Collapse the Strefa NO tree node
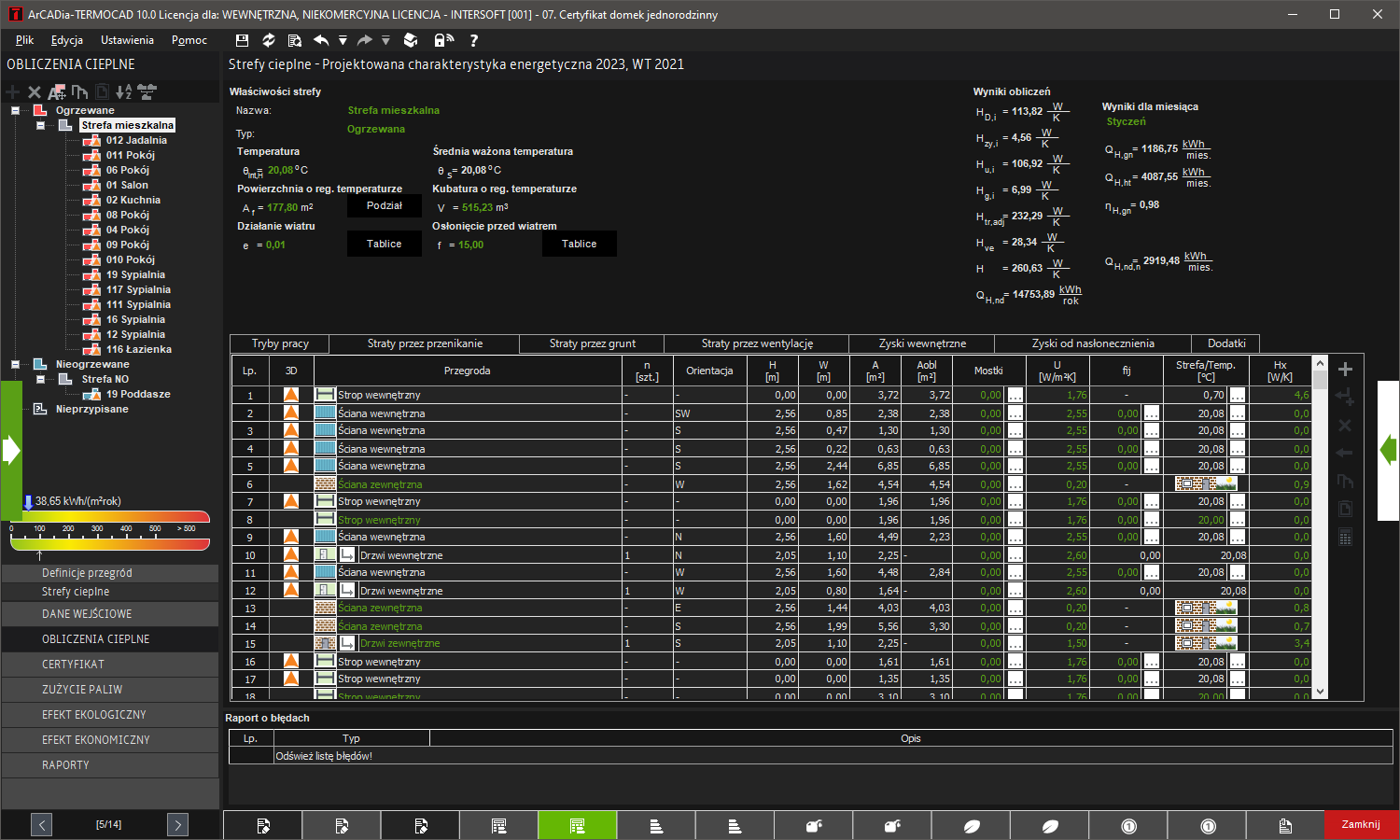1400x840 pixels. click(40, 379)
